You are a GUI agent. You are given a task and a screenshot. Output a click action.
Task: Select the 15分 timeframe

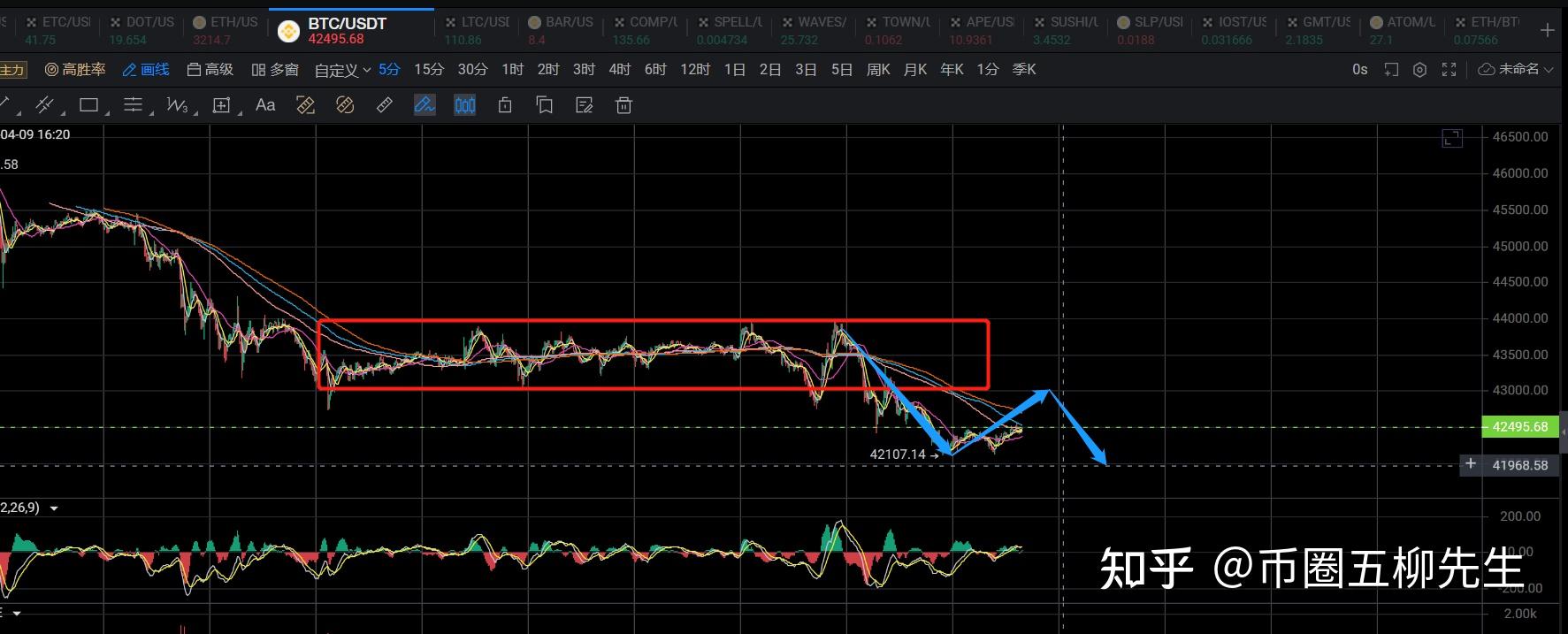(429, 69)
